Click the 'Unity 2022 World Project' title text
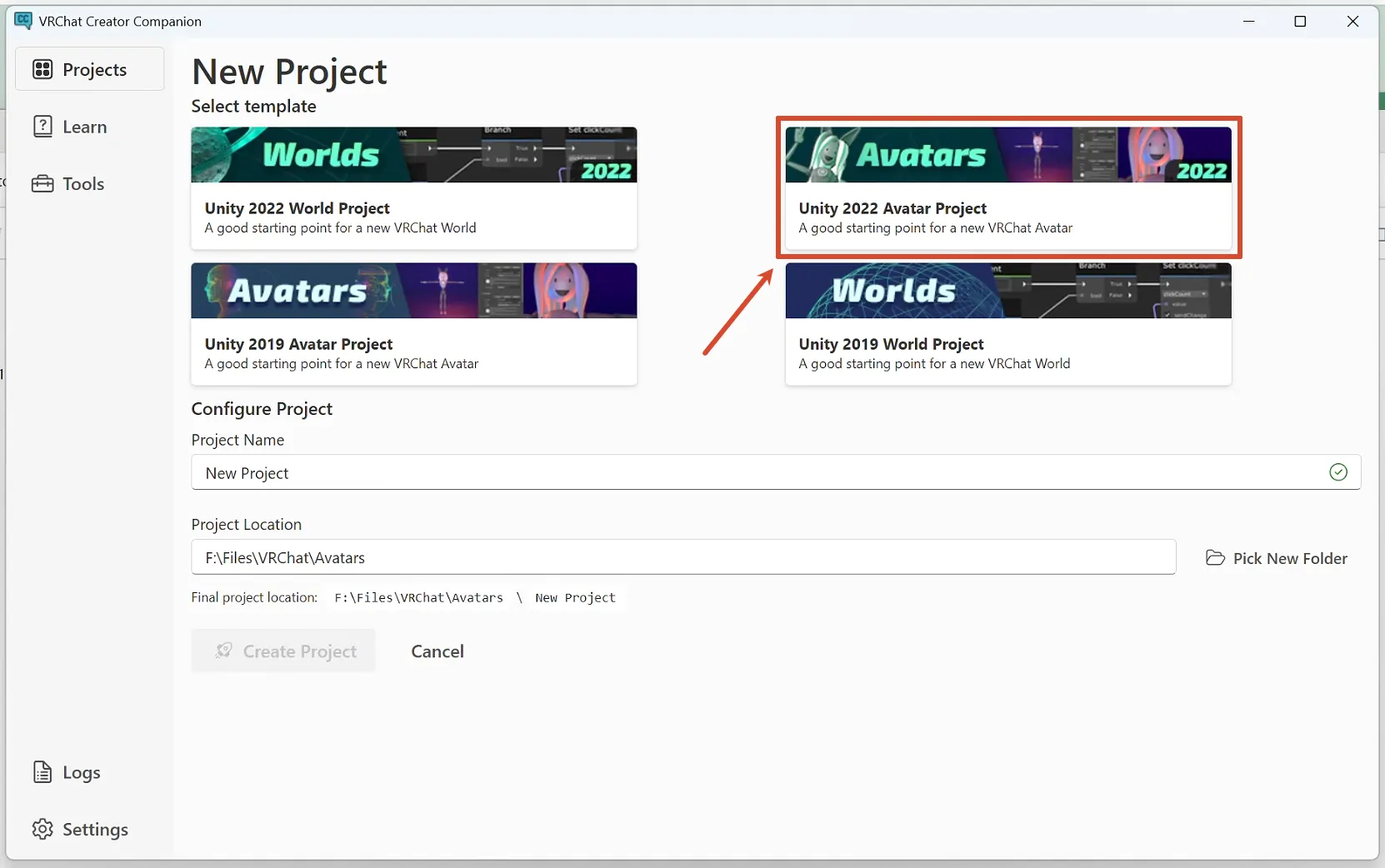The image size is (1385, 868). (x=297, y=208)
